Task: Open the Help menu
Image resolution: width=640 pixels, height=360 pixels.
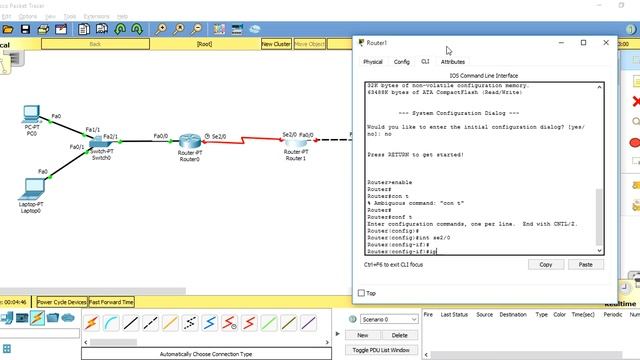Action: pos(122,16)
